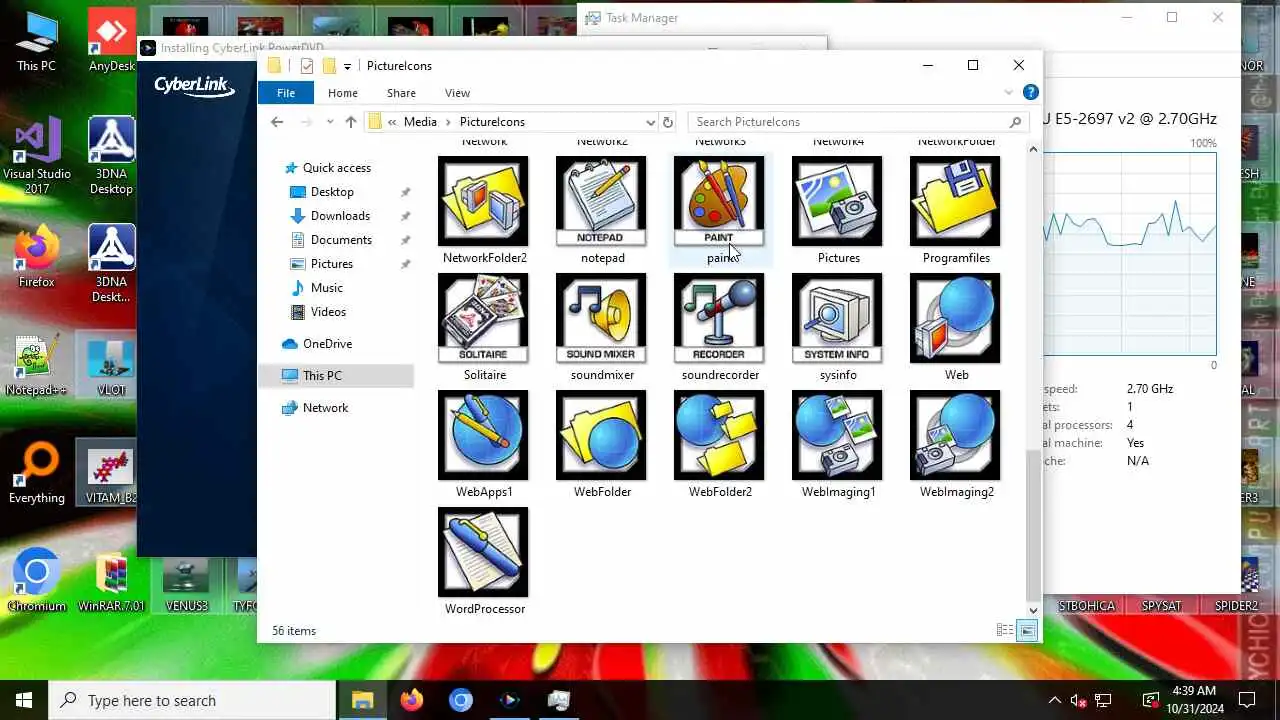
Task: Expand the Explorer ribbon
Action: tap(1008, 93)
